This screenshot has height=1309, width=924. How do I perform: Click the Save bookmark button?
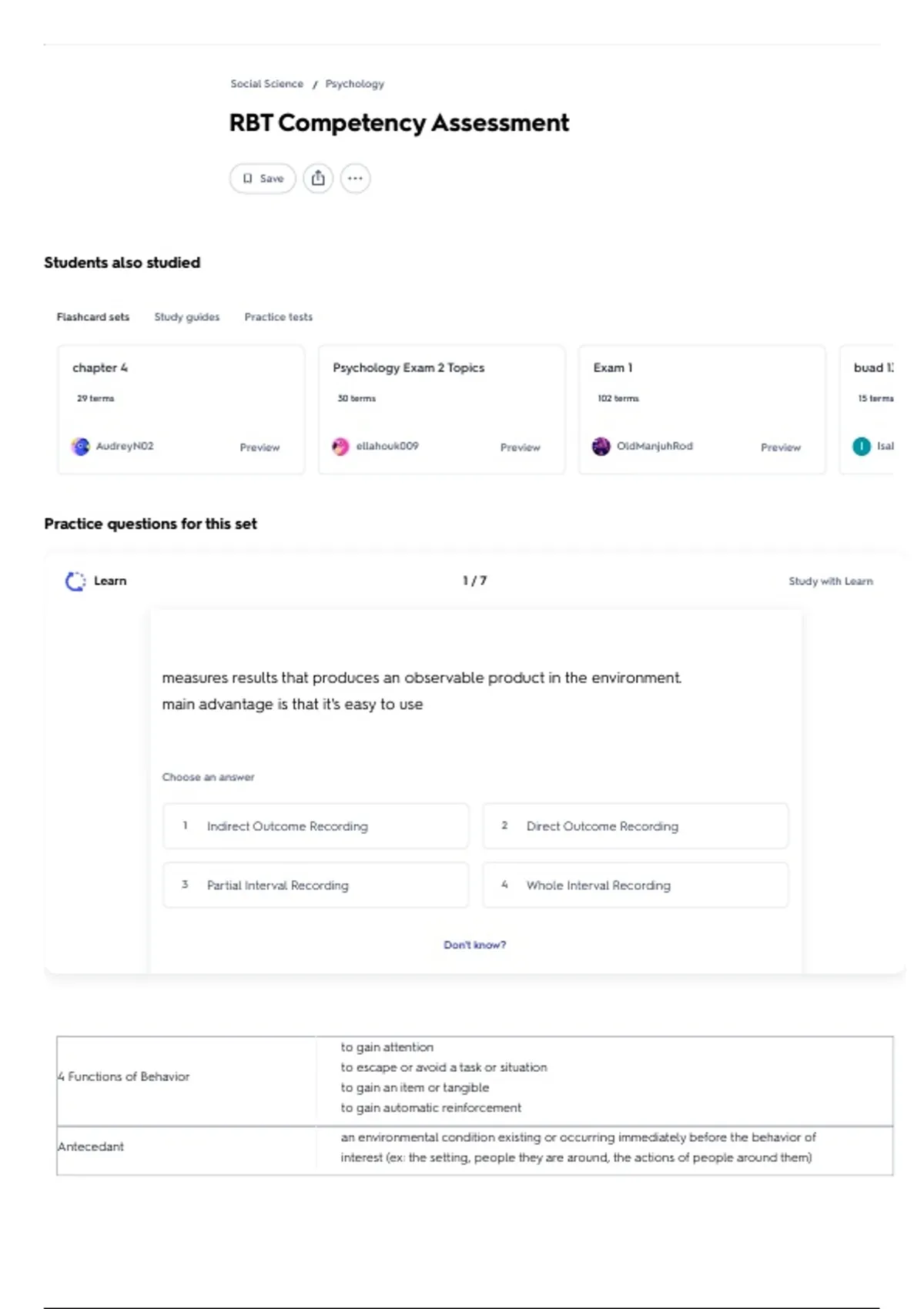pos(263,179)
